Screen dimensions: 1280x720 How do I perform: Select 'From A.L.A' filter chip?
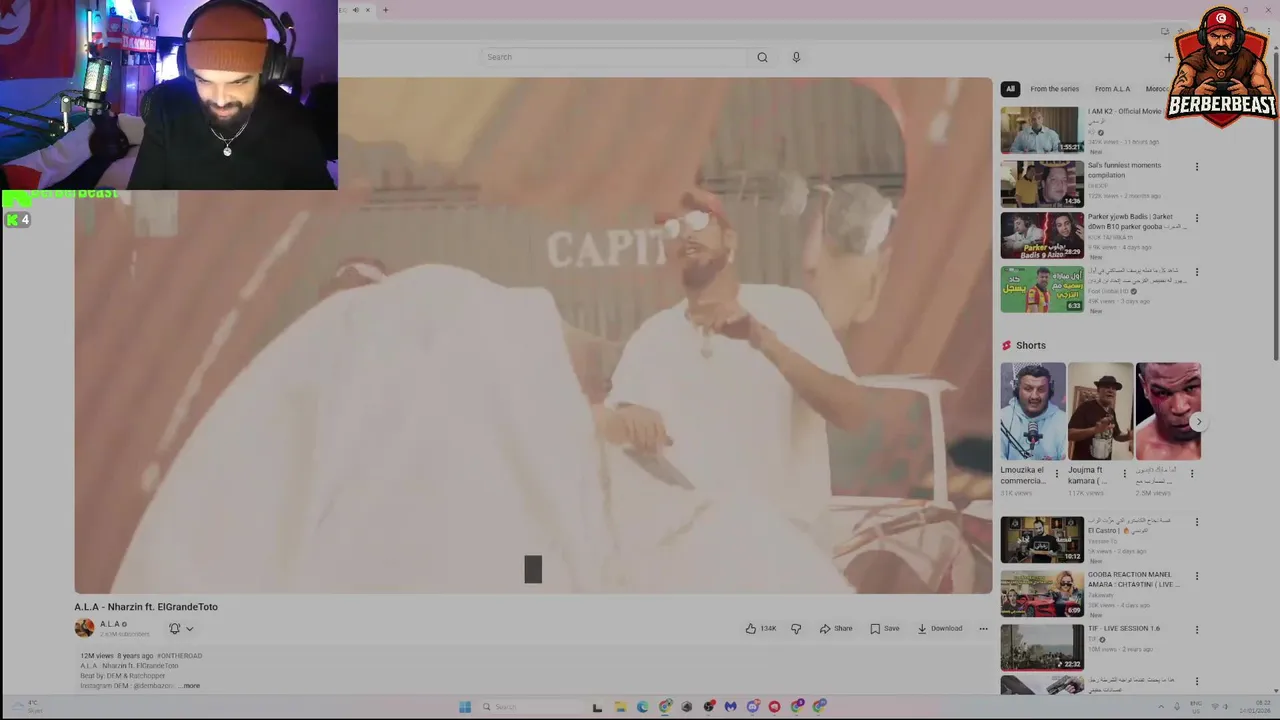(1112, 89)
